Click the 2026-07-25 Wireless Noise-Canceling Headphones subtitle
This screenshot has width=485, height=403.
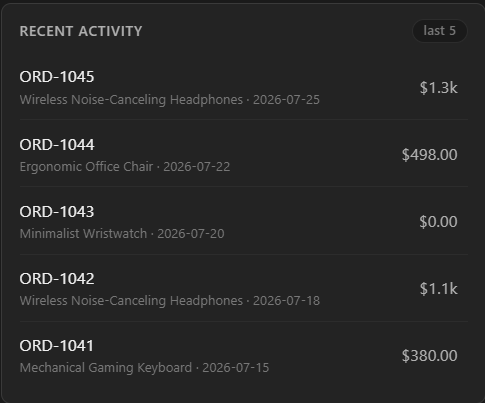click(170, 100)
